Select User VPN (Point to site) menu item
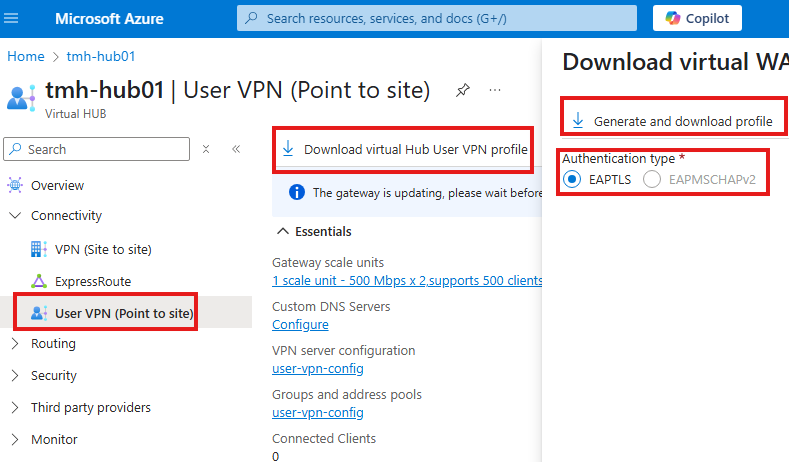 tap(124, 313)
